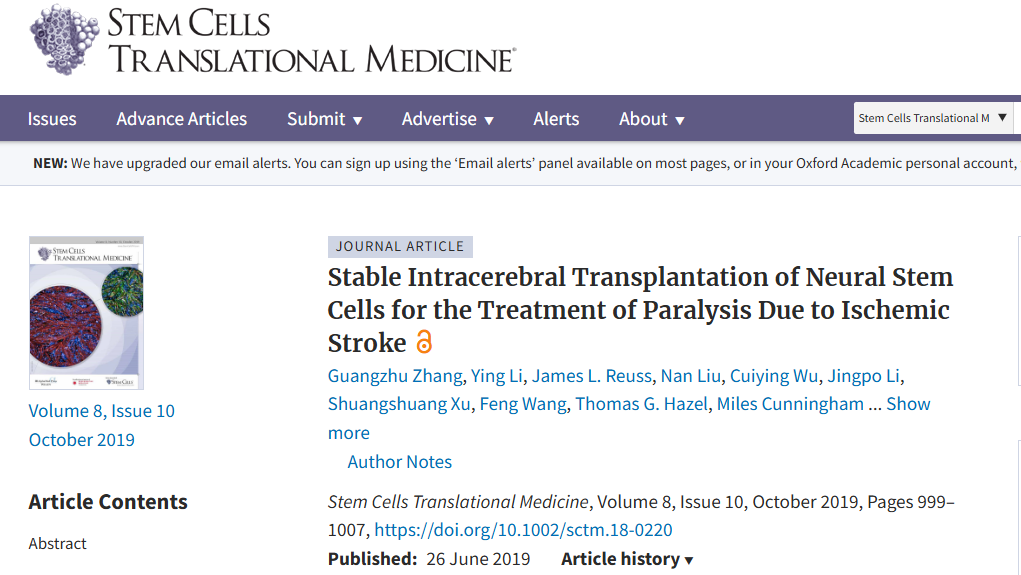Viewport: 1021px width, 575px height.
Task: Click the Stem Cells Translational Medicine logo
Action: click(x=272, y=41)
